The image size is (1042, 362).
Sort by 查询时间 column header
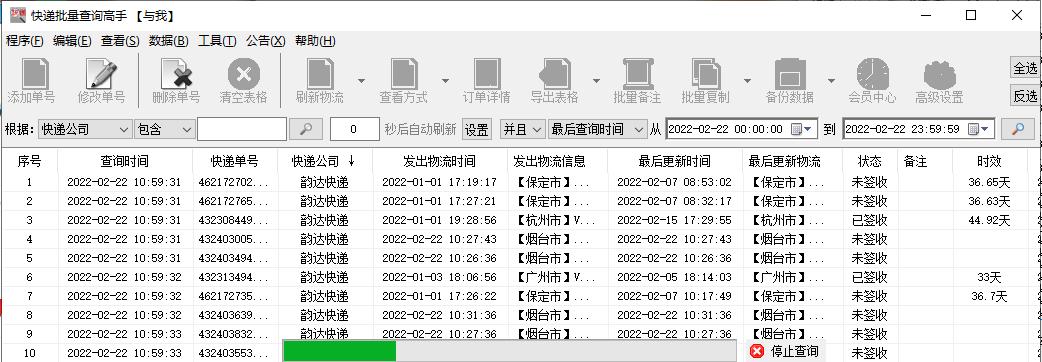pyautogui.click(x=125, y=161)
